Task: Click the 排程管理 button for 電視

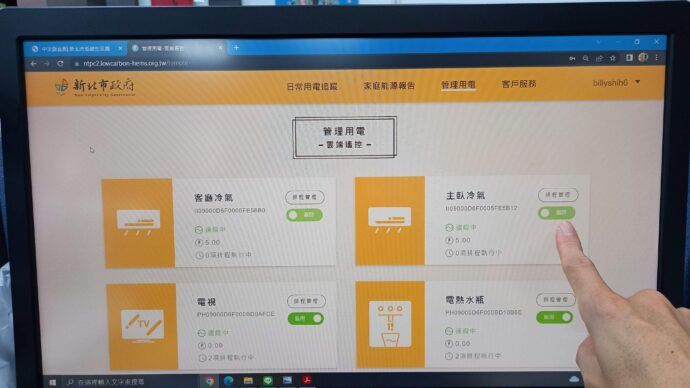Action: 306,301
